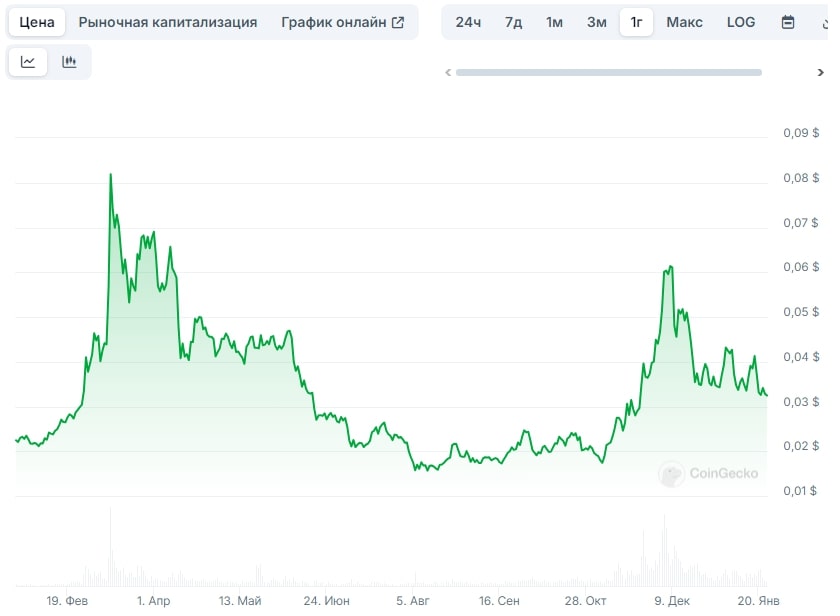The image size is (840, 616).
Task: Toggle the LOG scale option
Action: pyautogui.click(x=741, y=22)
